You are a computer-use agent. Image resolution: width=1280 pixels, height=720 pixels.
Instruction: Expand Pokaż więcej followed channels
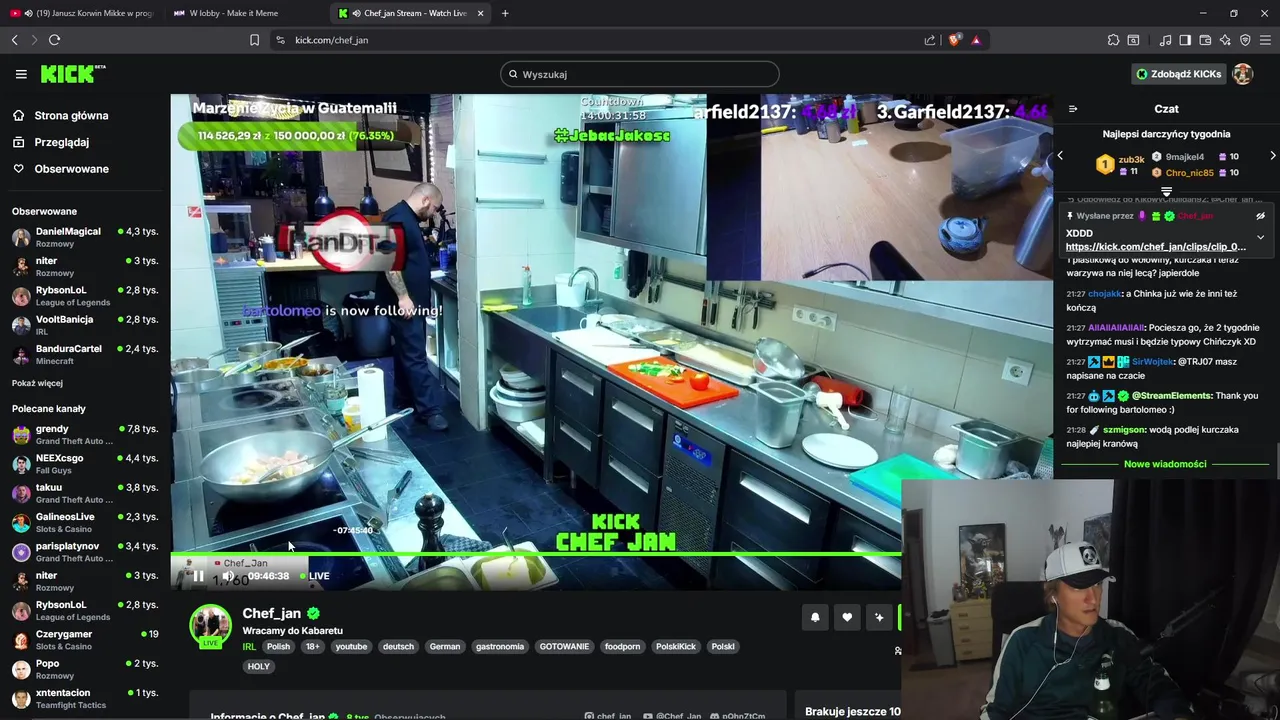(x=37, y=383)
